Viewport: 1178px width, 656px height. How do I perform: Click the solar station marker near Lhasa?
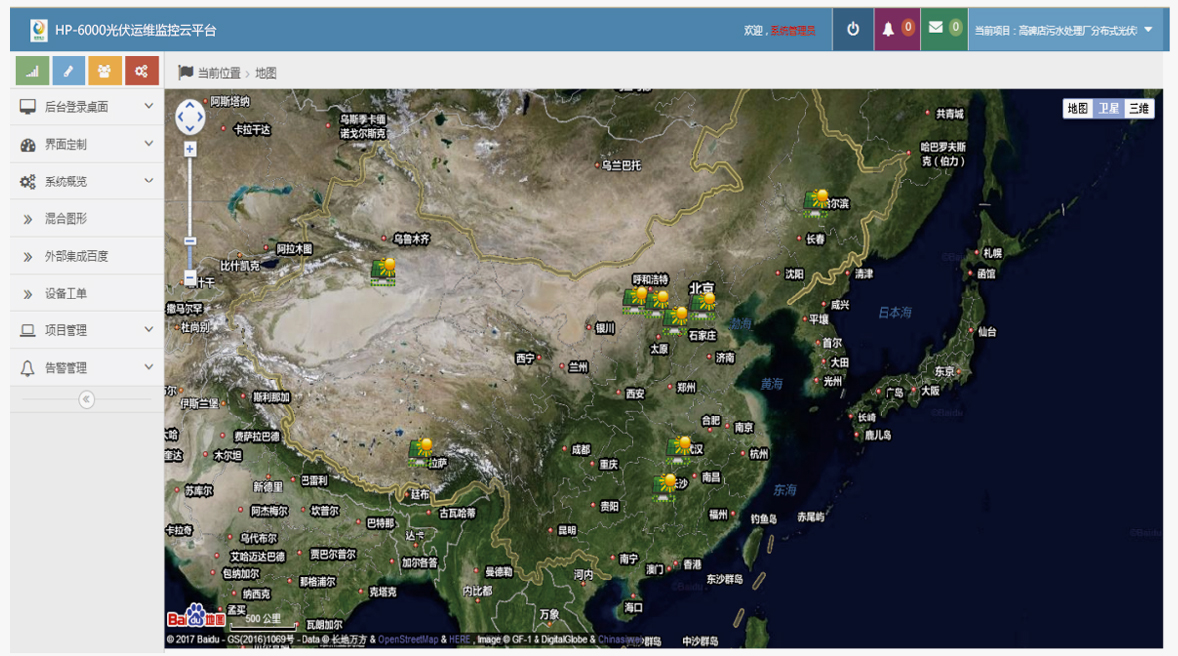click(x=422, y=450)
